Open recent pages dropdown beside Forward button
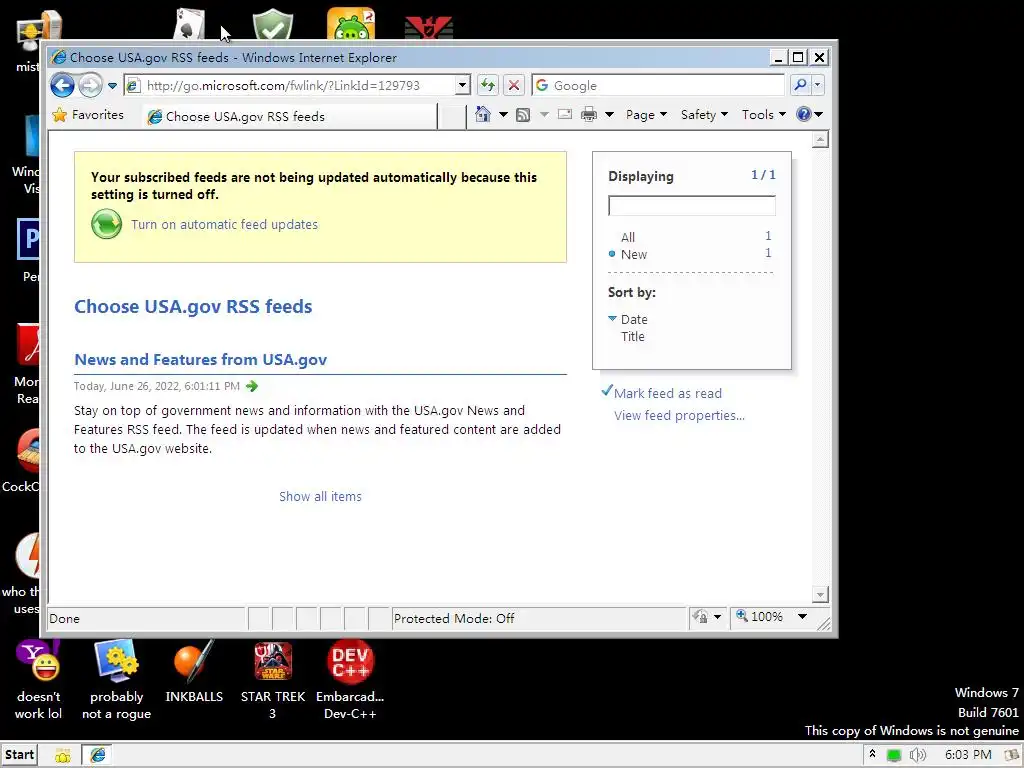 click(112, 86)
